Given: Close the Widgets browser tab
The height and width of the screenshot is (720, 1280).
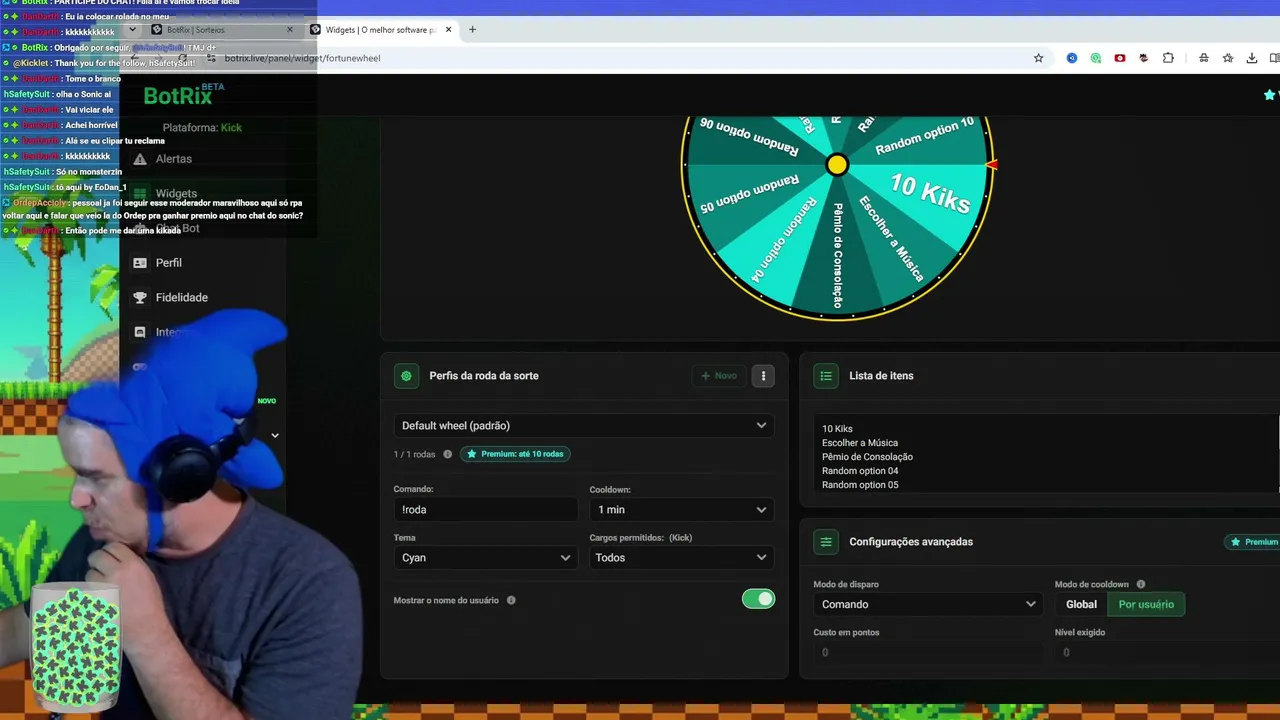Looking at the screenshot, I should tap(449, 30).
